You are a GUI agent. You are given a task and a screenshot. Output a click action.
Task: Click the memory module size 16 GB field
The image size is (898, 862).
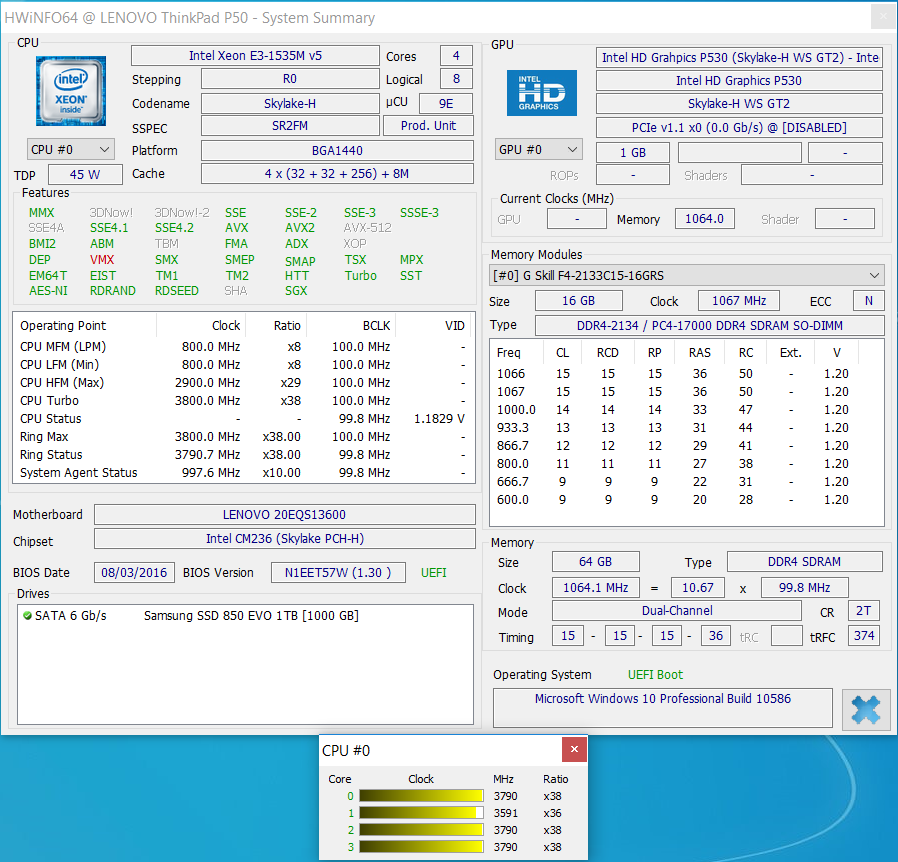[578, 301]
